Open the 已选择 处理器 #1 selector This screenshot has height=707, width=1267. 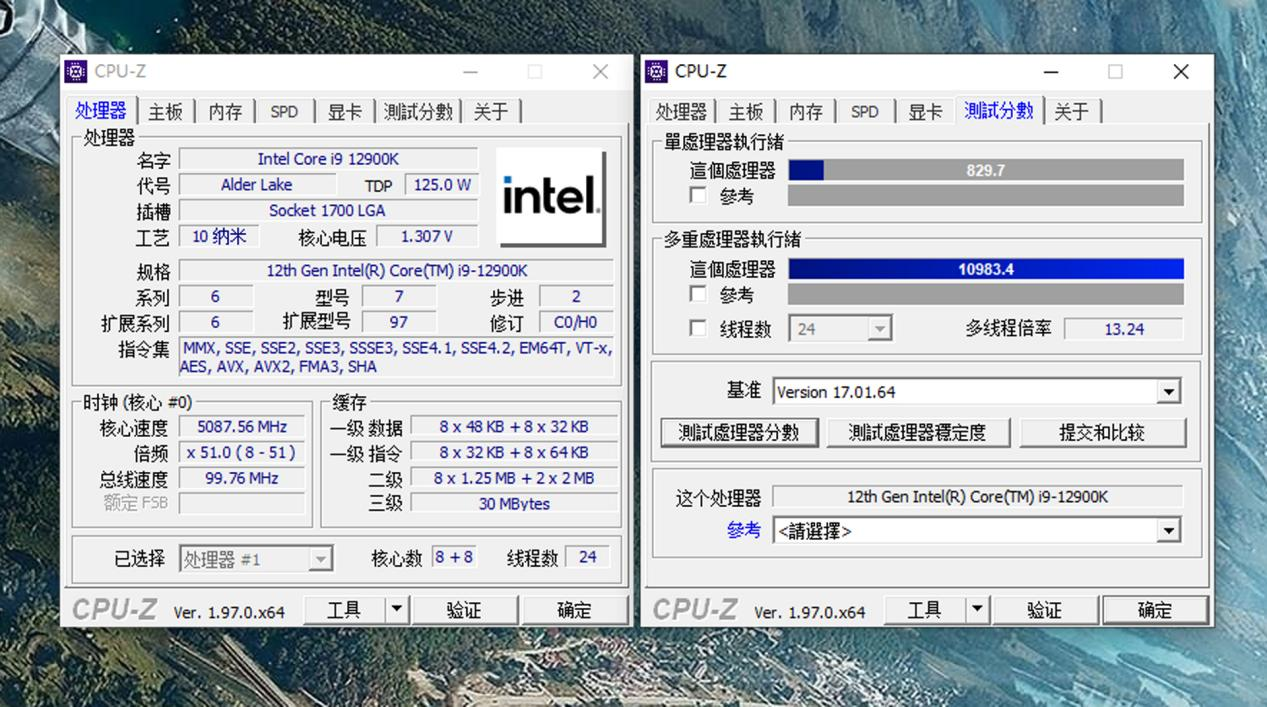point(320,559)
